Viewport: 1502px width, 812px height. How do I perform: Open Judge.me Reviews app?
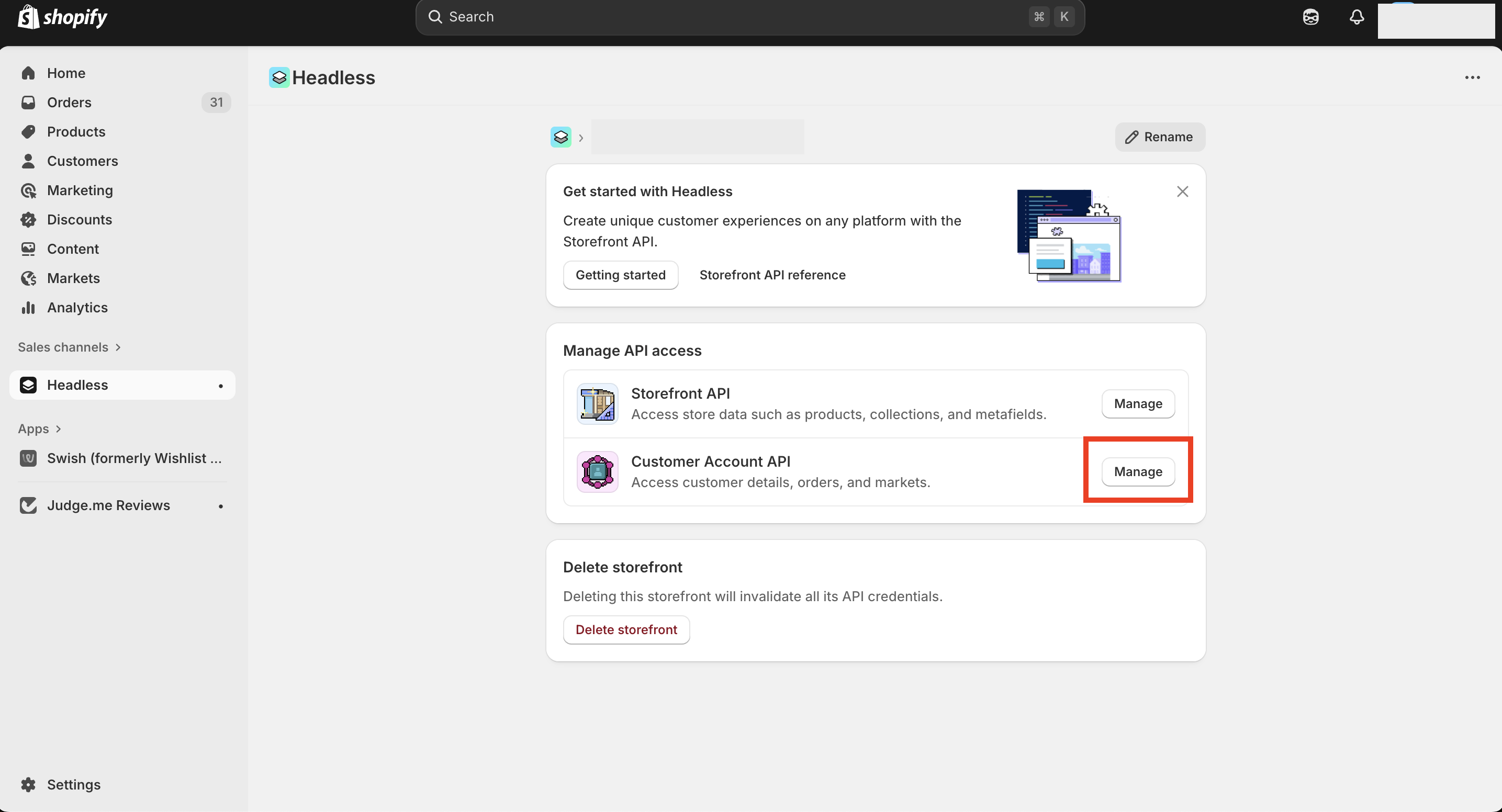[108, 505]
